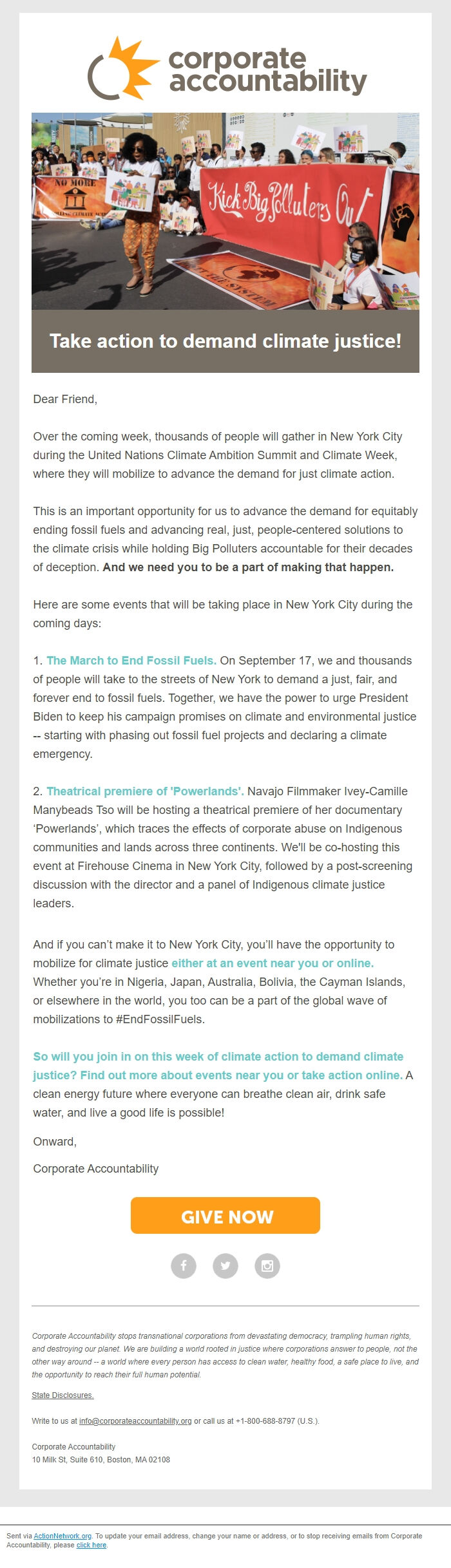Click the 'Take action to demand climate justice!' headline banner
Viewport: 451px width, 1568px height.
pos(225,341)
